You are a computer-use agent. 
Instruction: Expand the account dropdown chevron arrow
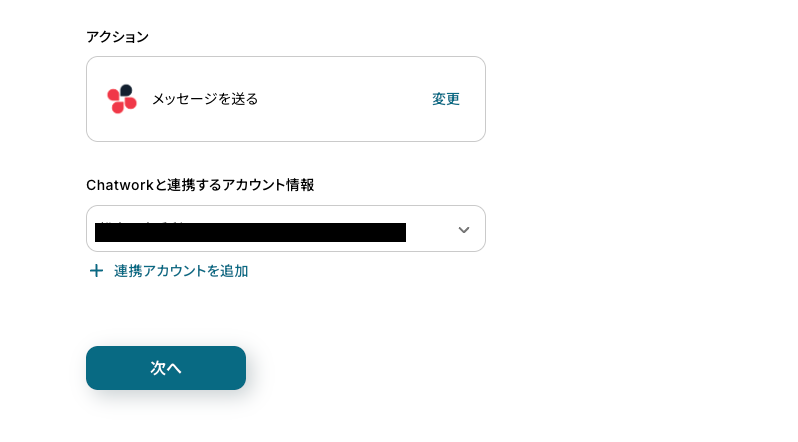click(463, 230)
